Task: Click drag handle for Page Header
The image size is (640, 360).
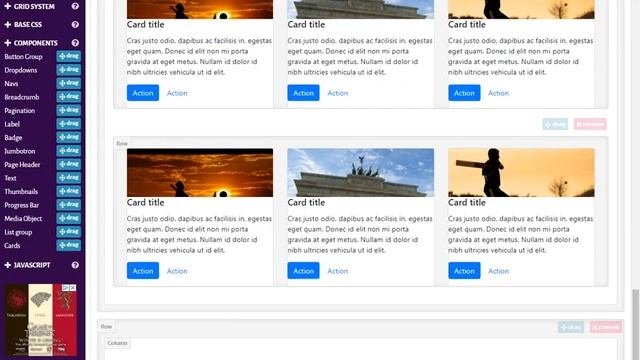Action: coord(69,164)
